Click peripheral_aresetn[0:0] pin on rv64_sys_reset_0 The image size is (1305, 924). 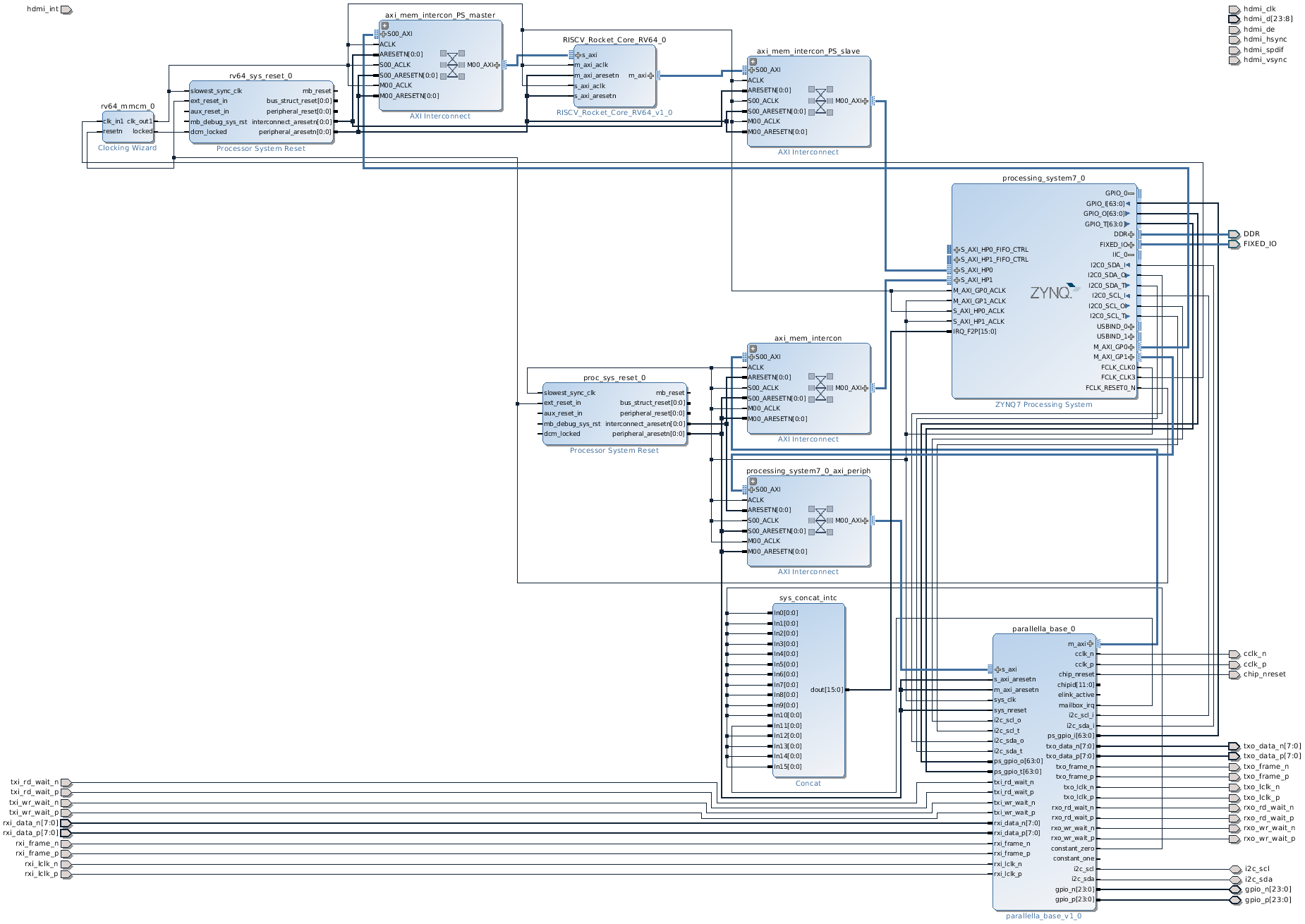coord(295,132)
